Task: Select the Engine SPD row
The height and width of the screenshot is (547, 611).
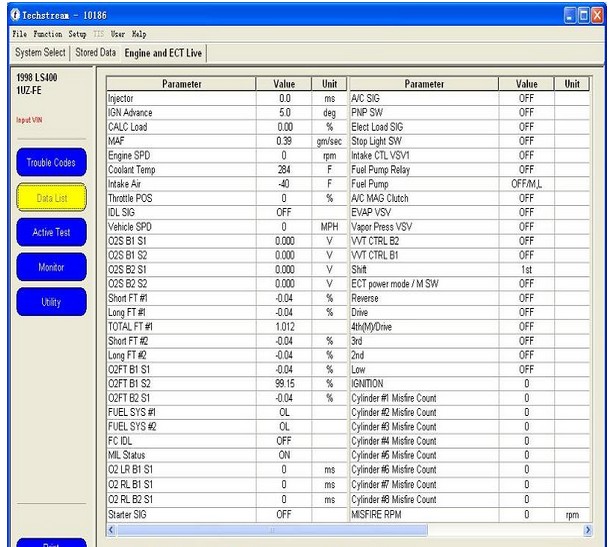Action: pyautogui.click(x=226, y=155)
